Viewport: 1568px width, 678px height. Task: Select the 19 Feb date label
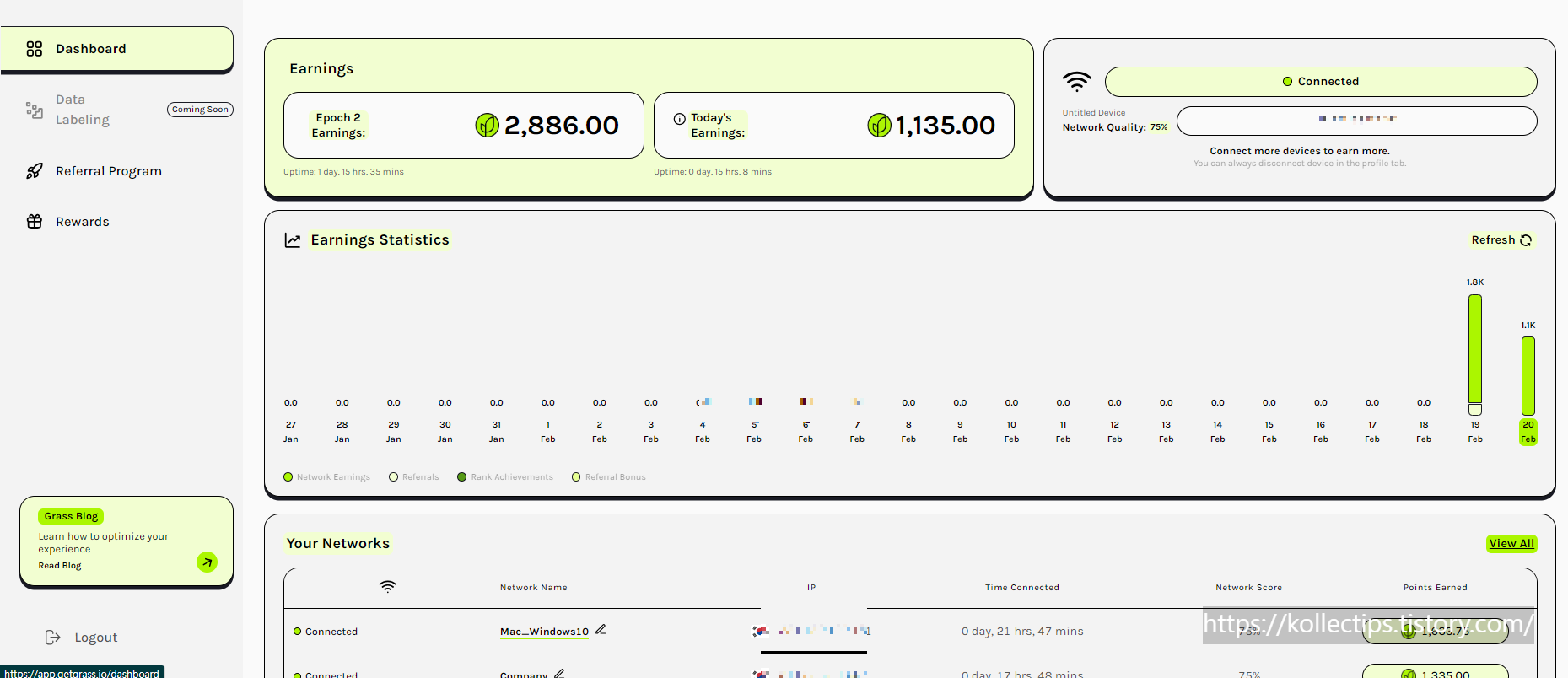tap(1475, 432)
